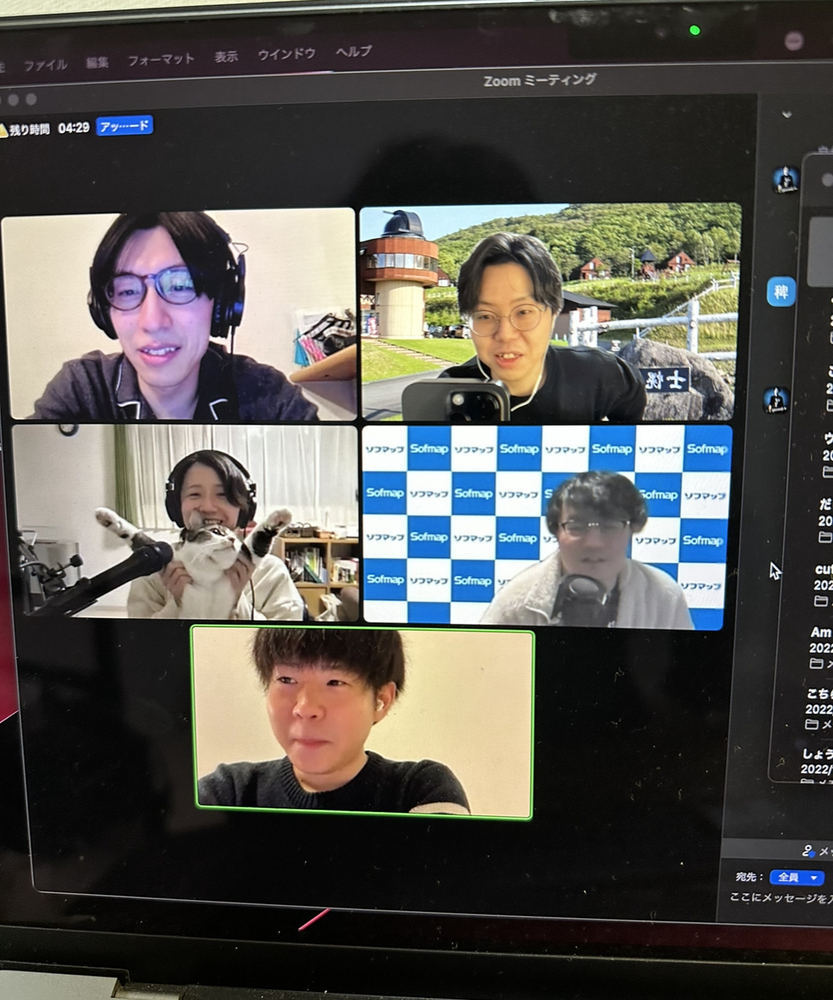Open the ヘルプ menu

(353, 52)
